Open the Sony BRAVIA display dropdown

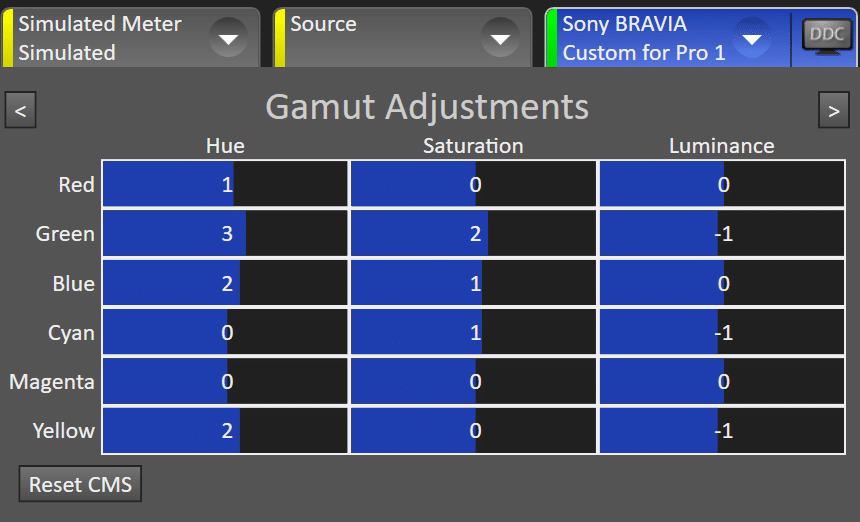click(x=751, y=38)
